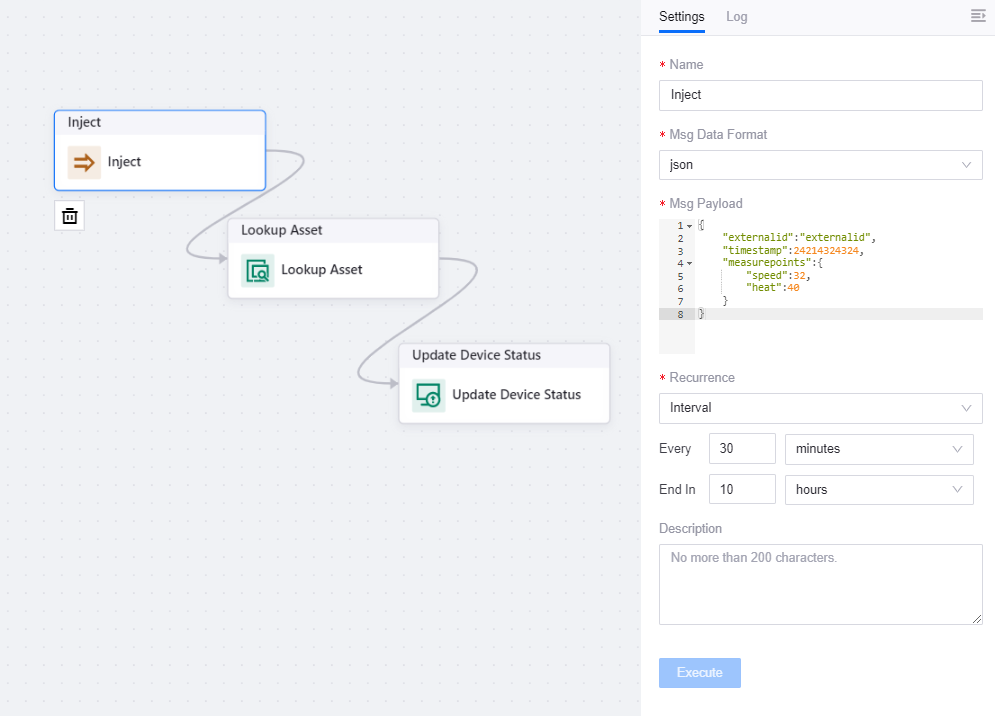Collapse measurepoints fold arrow on line 4
Viewport: 995px width, 716px height.
690,264
